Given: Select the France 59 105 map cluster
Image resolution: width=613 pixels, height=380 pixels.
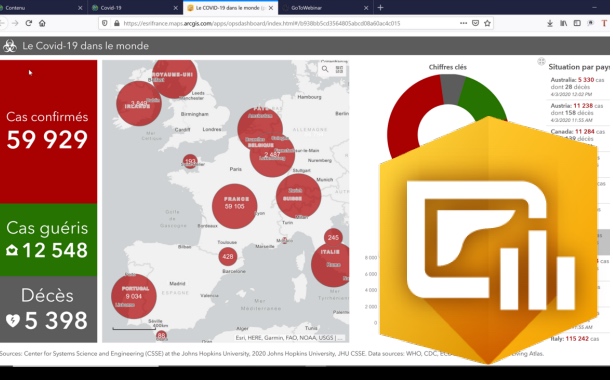Looking at the screenshot, I should pyautogui.click(x=235, y=206).
